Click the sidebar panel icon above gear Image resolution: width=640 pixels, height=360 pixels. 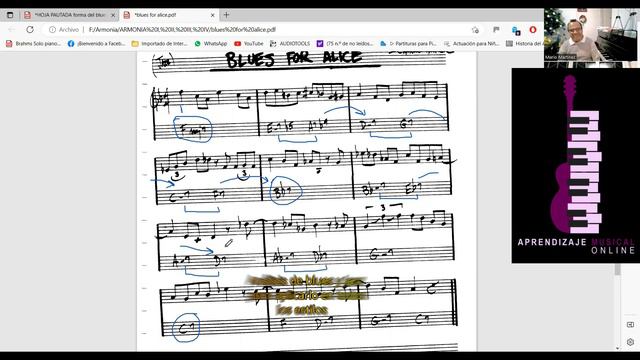(x=630, y=324)
